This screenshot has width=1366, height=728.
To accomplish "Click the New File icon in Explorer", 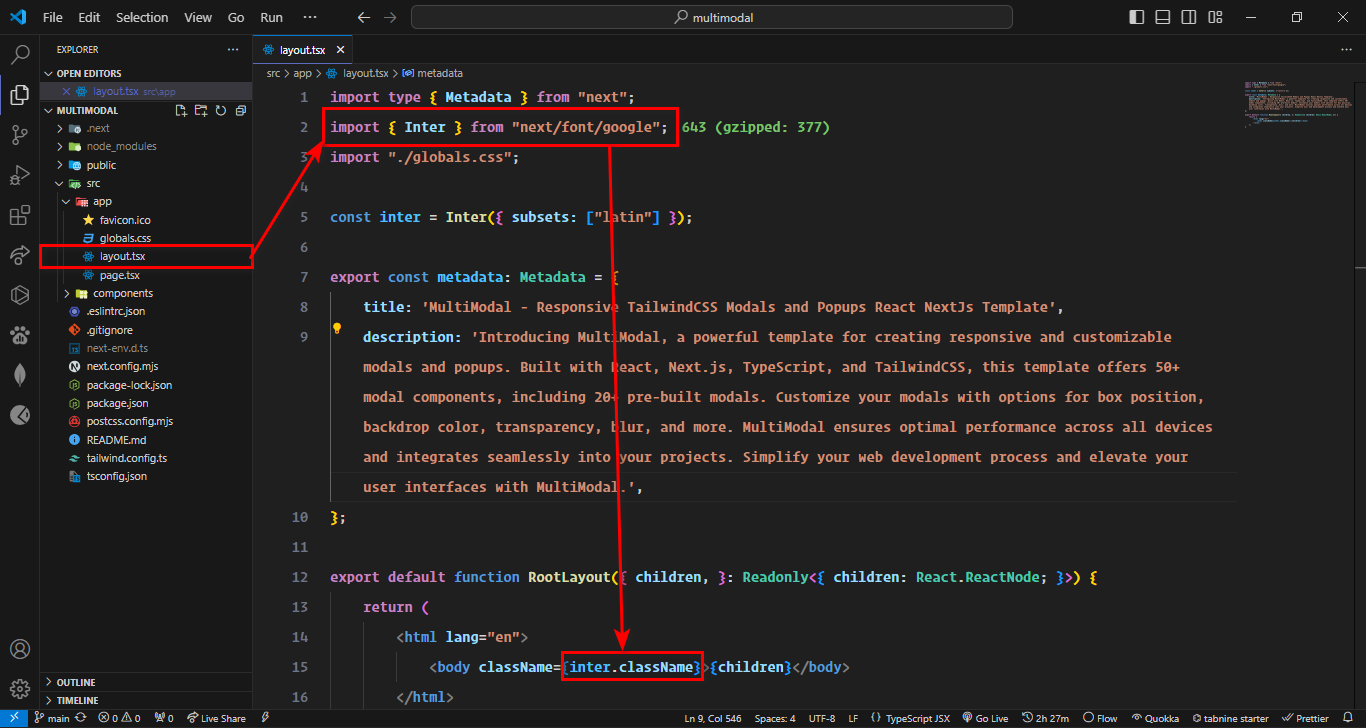I will tap(181, 110).
